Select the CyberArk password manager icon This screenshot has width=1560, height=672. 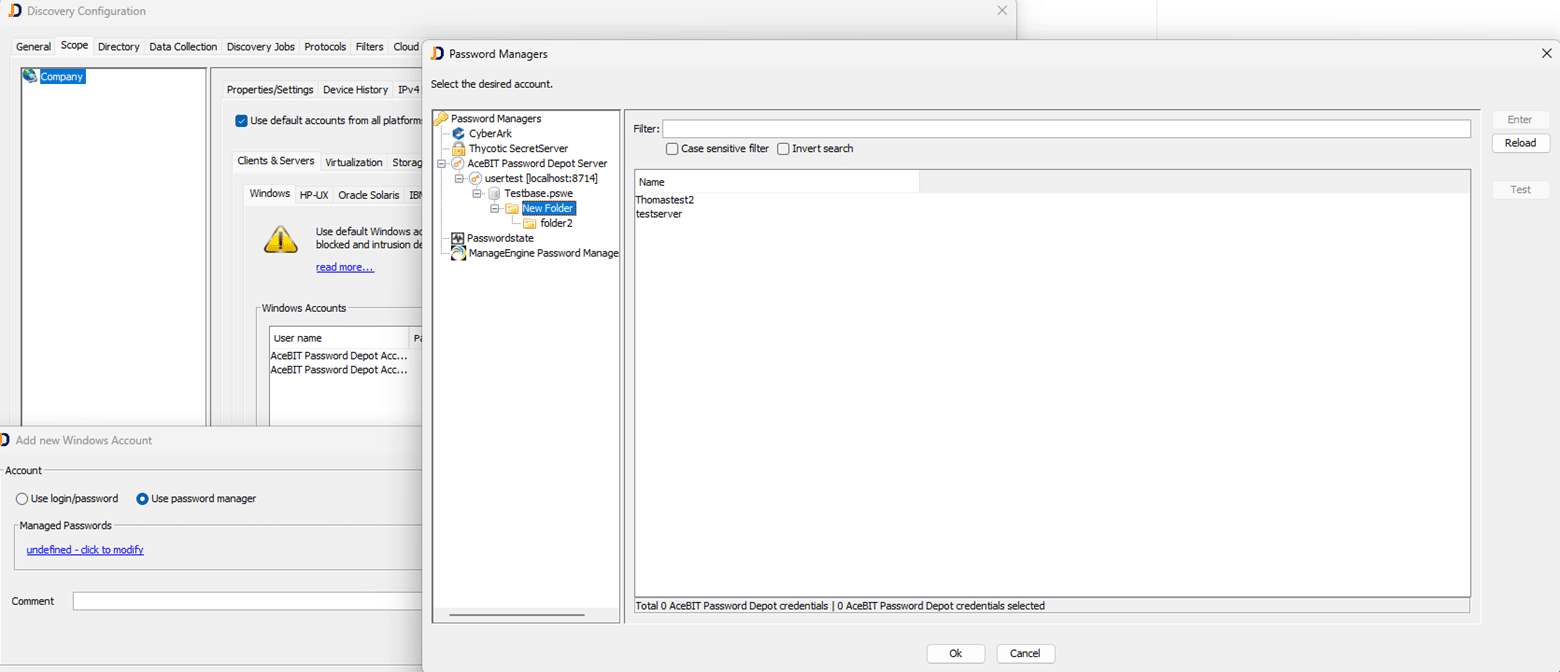click(x=459, y=133)
